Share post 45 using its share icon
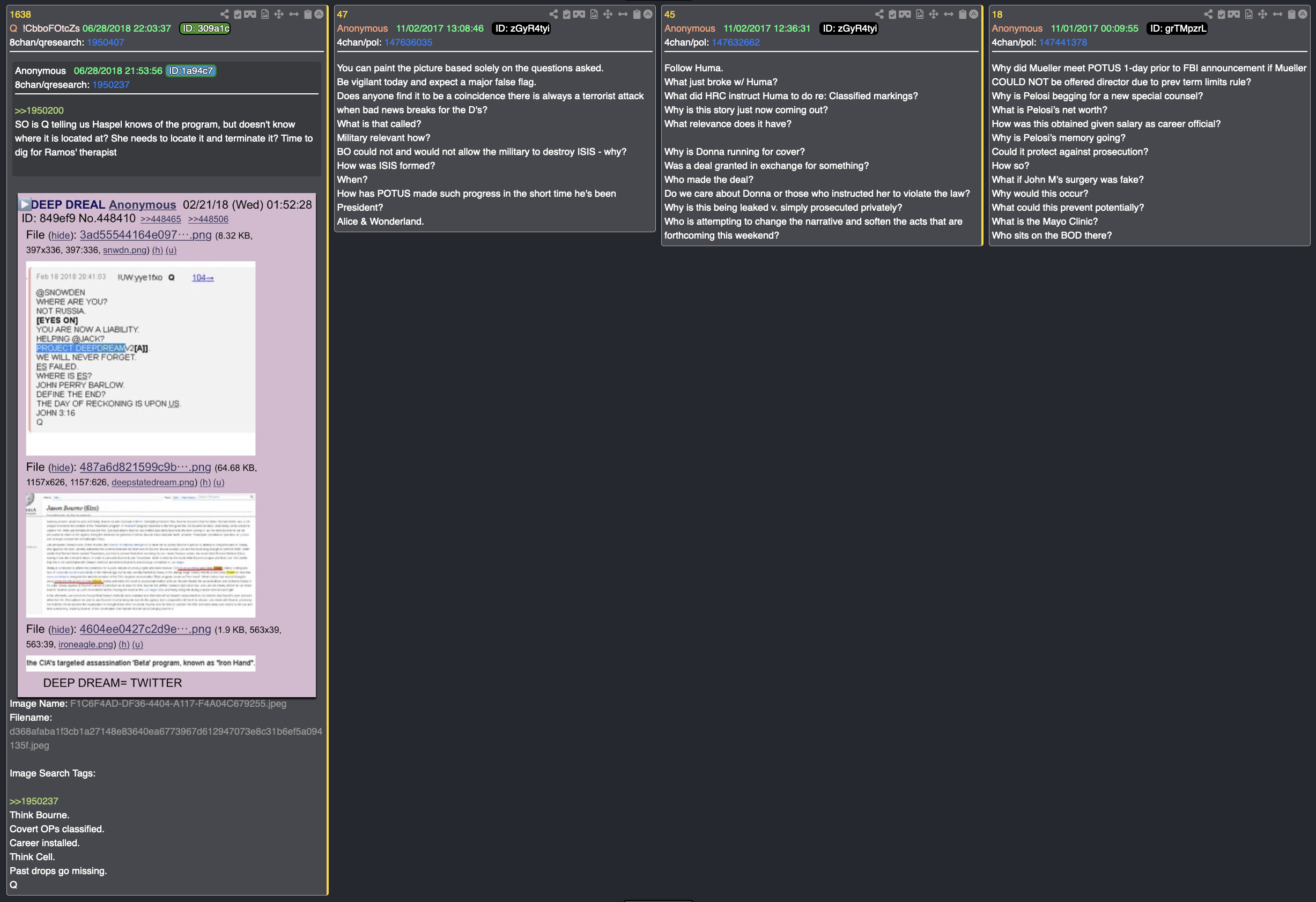Screen dimensions: 1316x902 [879, 14]
